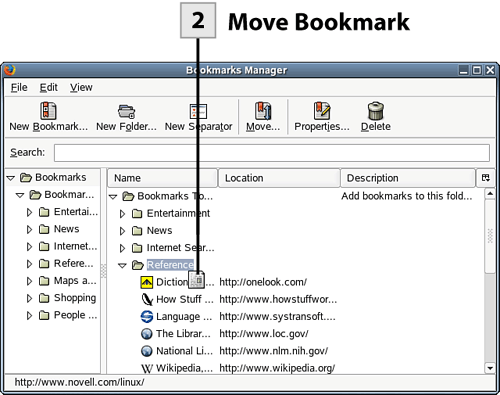500x395 pixels.
Task: Maximize the Bookmarks Manager window
Action: pos(477,70)
